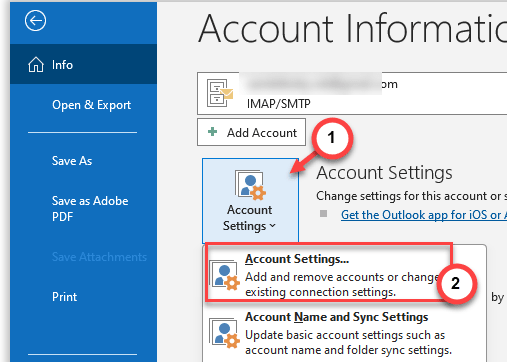Viewport: 507px width, 362px height.
Task: Choose Save As in sidebar
Action: pos(72,161)
